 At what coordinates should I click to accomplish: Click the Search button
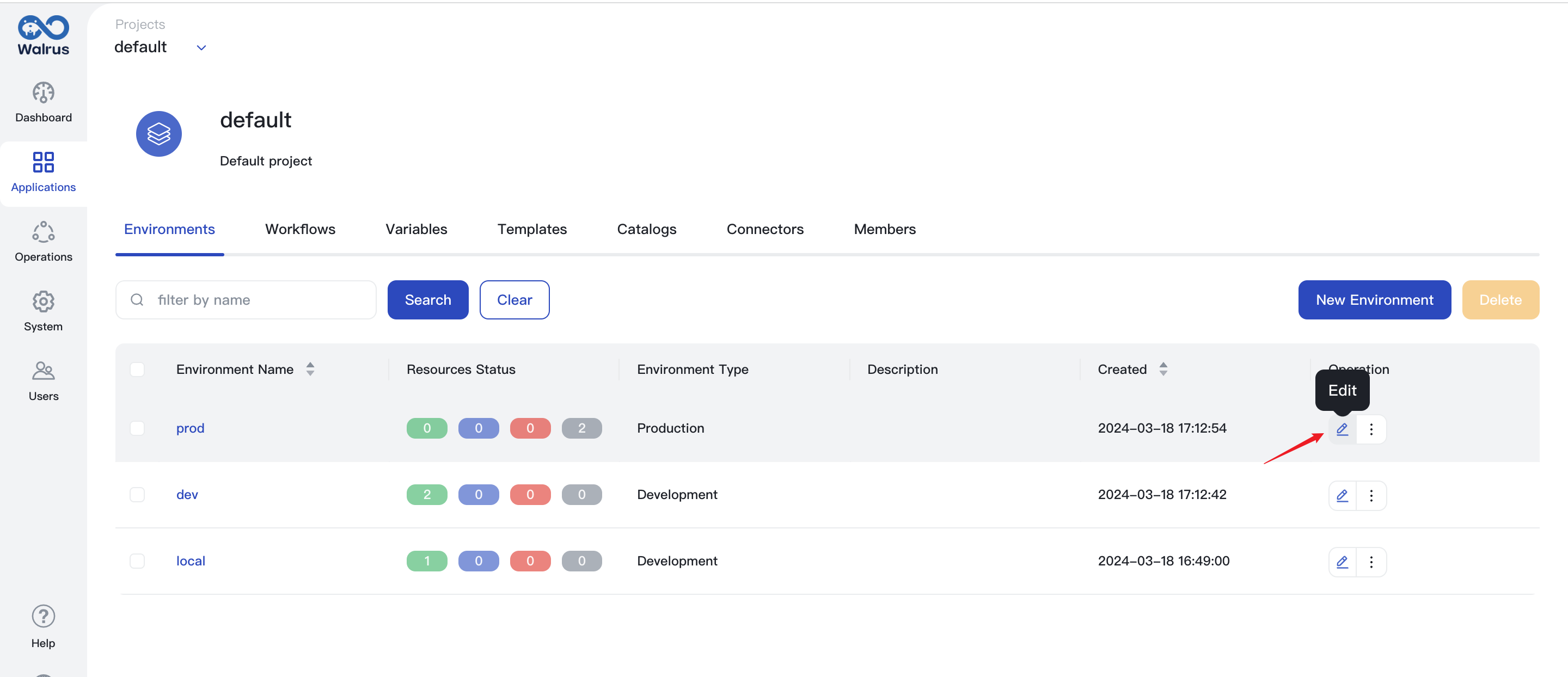(428, 299)
